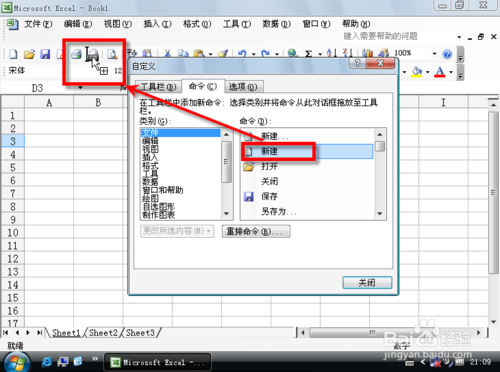The width and height of the screenshot is (500, 372).
Task: Open the 编辑(E) menu
Action: click(x=78, y=24)
